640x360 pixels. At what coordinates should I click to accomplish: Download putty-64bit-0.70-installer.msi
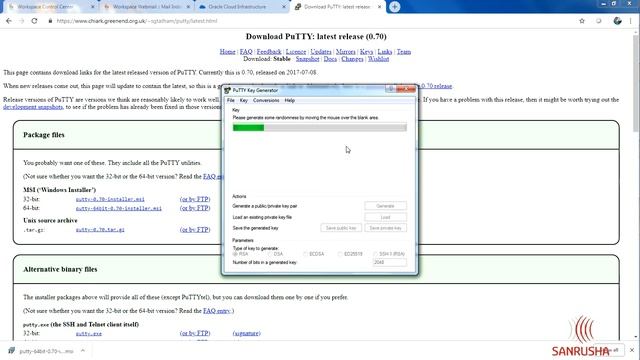click(119, 208)
